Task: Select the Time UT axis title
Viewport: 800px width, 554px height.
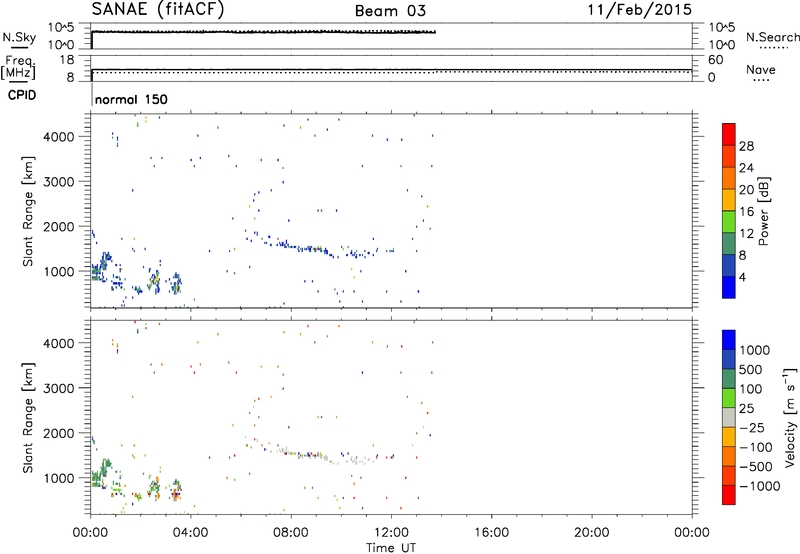Action: click(x=391, y=548)
